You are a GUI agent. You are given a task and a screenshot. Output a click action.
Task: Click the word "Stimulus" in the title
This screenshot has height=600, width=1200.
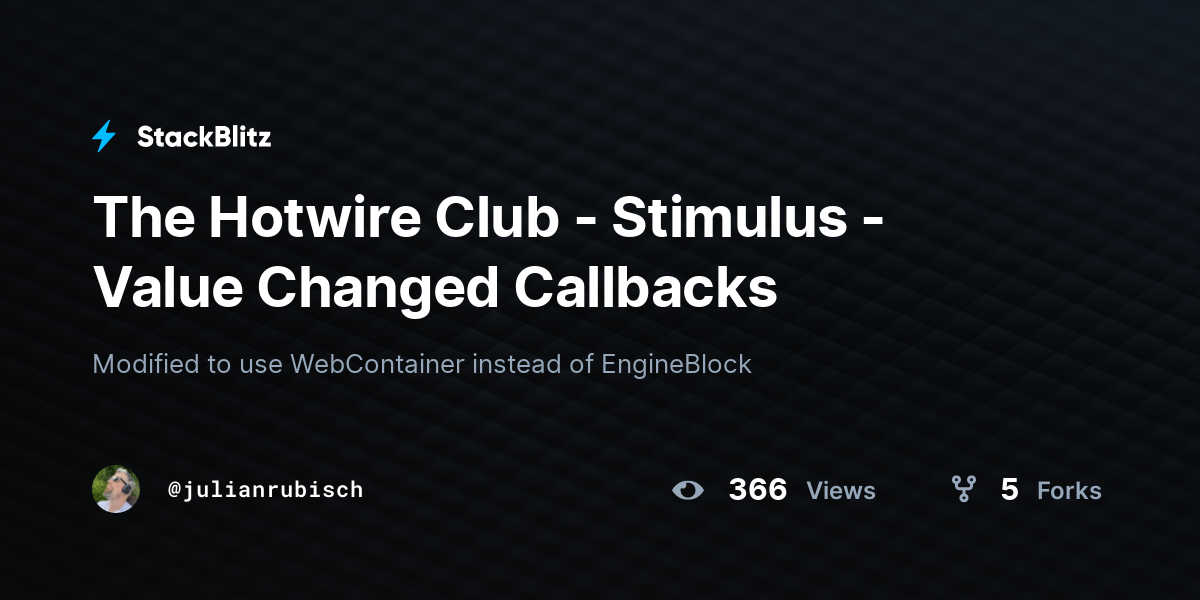point(729,219)
